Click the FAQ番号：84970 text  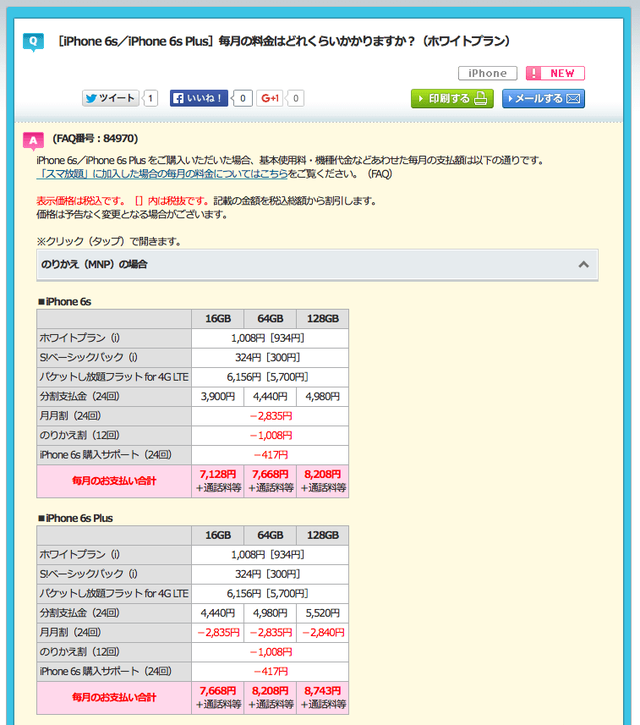click(x=95, y=138)
